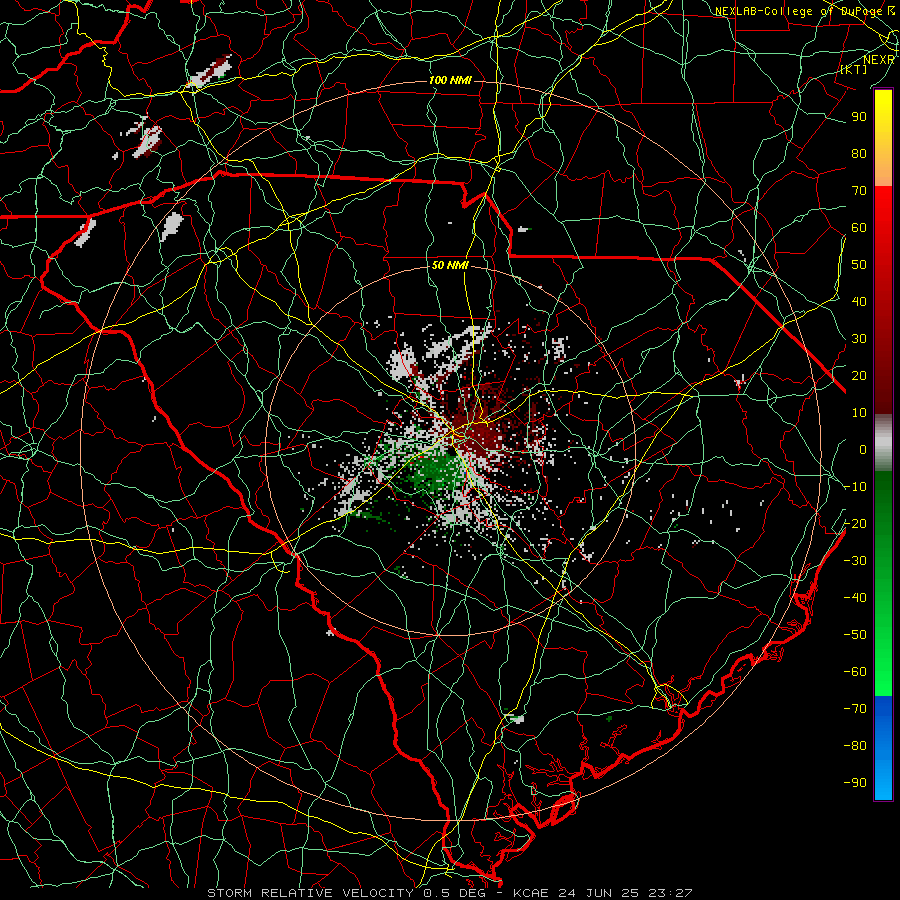Click the -20 value on velocity scale

855,524
